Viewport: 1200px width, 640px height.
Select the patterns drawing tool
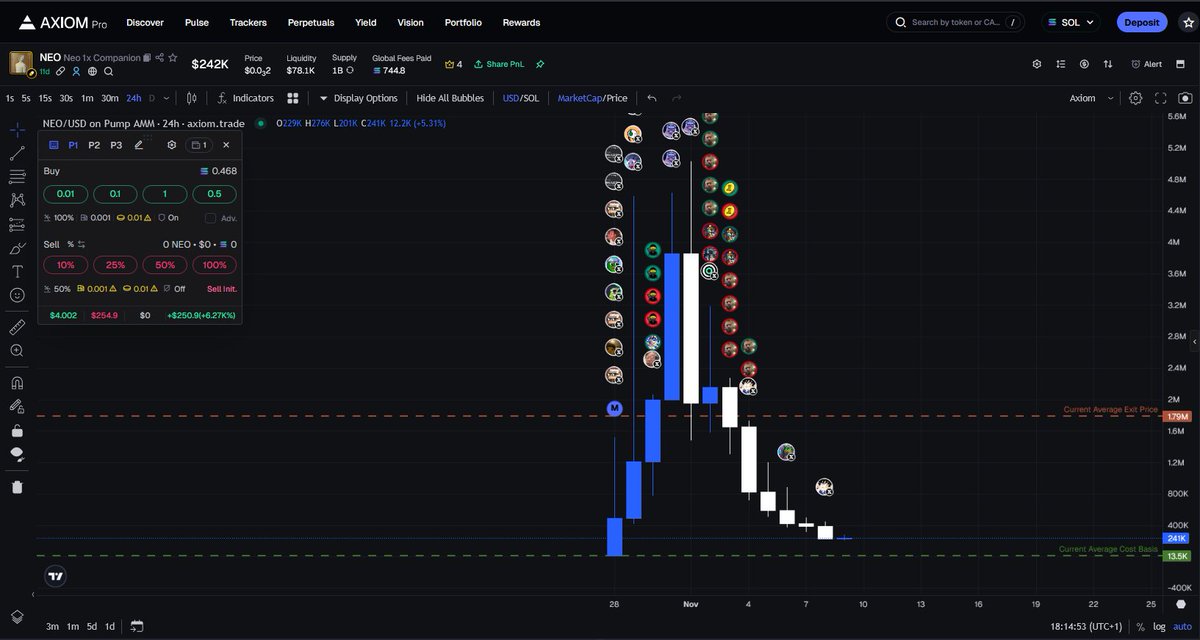17,199
